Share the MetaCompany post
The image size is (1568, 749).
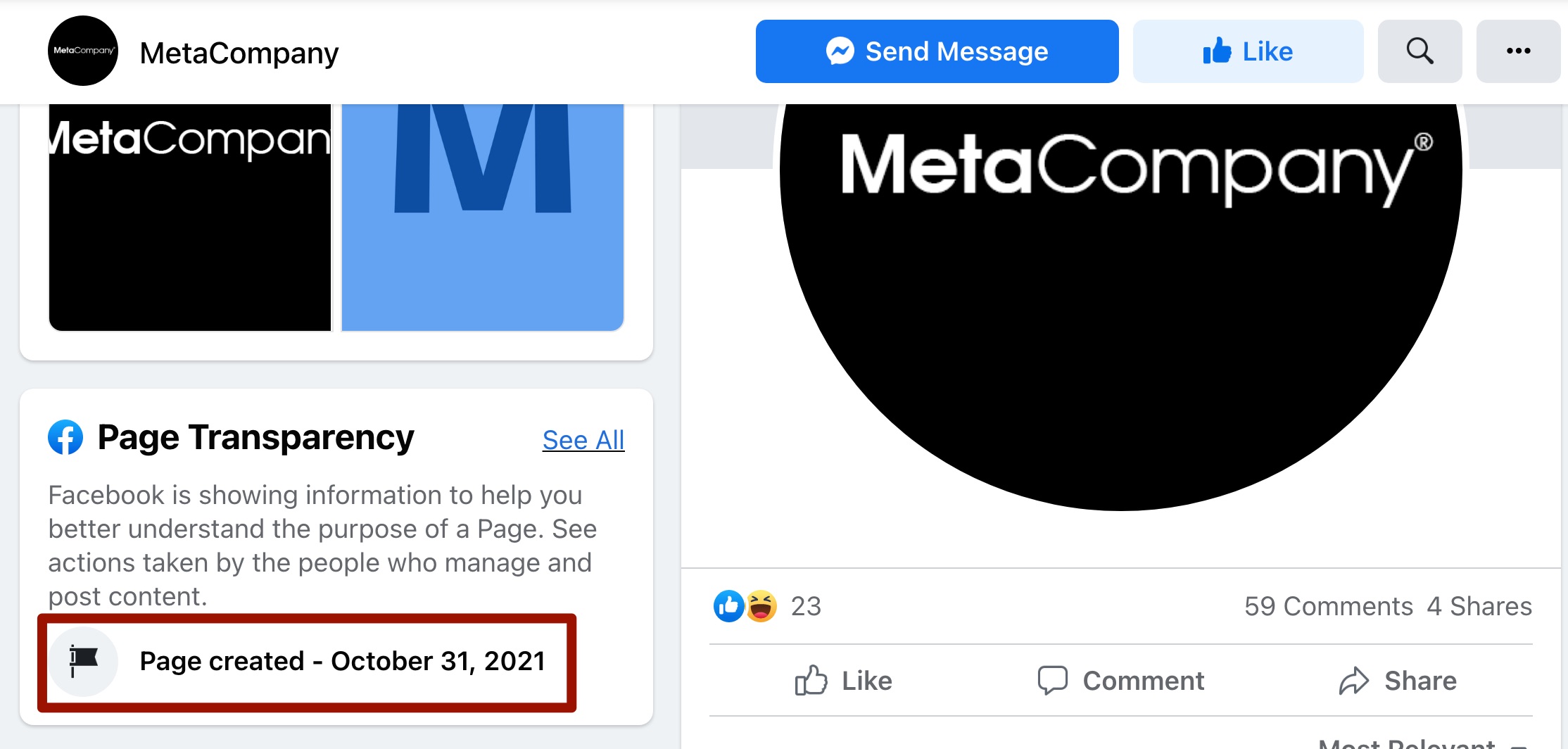tap(1398, 681)
